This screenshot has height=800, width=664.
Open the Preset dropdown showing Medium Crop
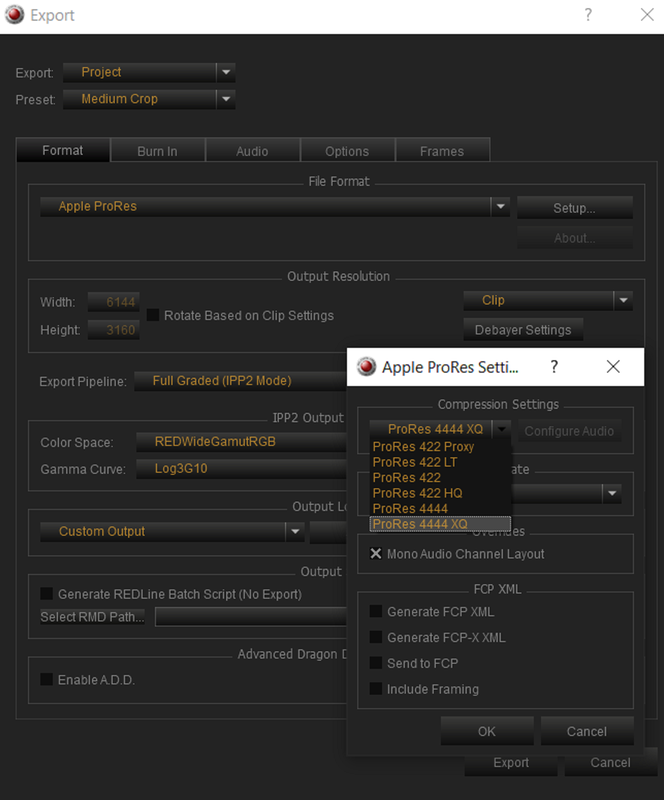coord(149,99)
